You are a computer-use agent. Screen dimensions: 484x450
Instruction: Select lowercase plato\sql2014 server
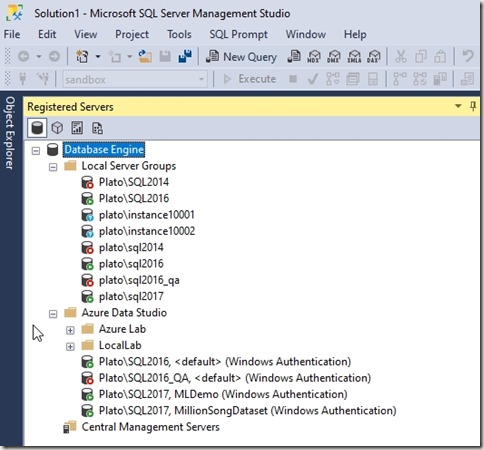(131, 248)
